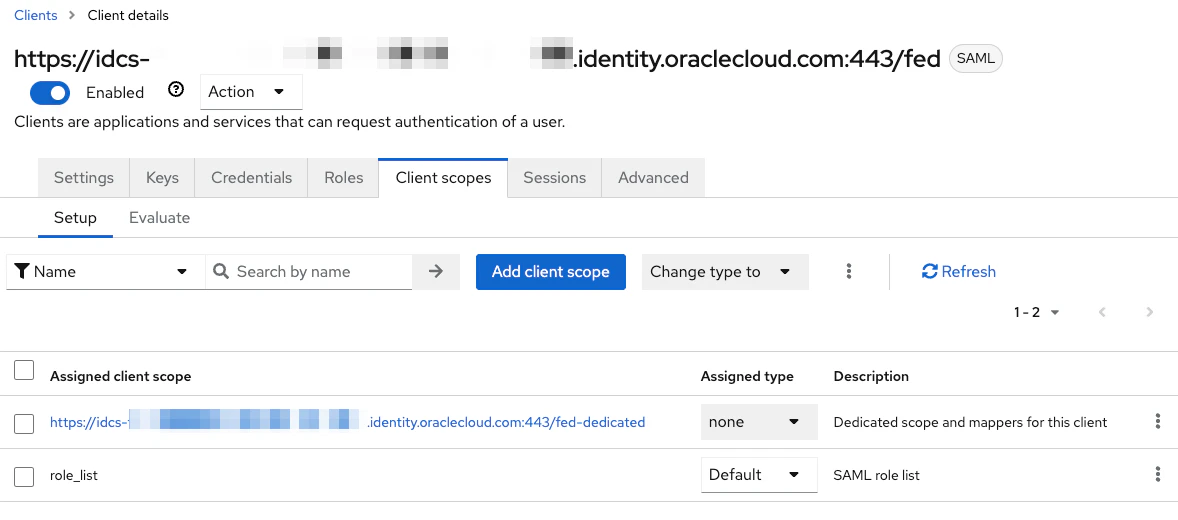The image size is (1178, 520).
Task: Open kebab menu for role_list row
Action: [x=1157, y=474]
